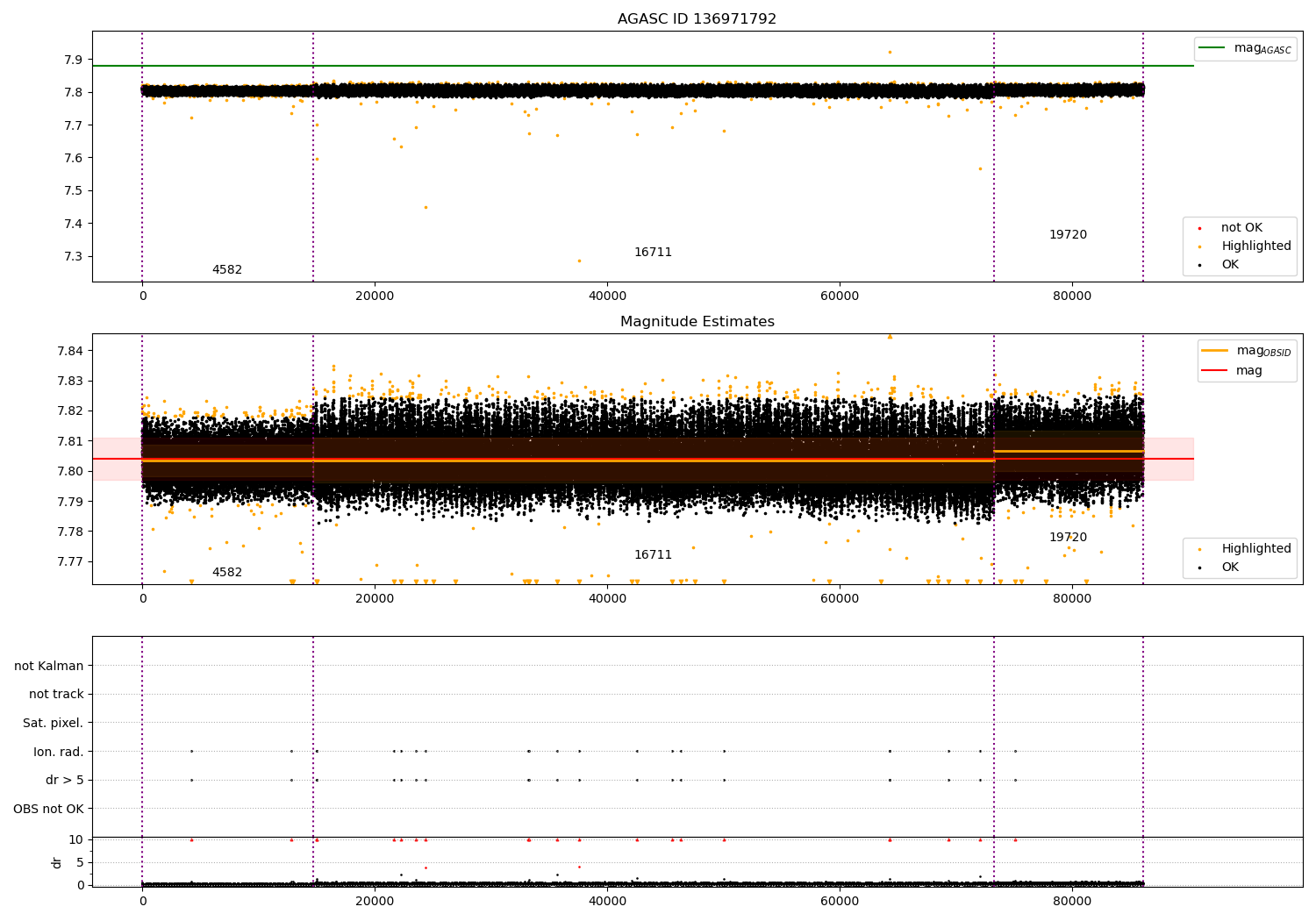
Task: Click x-tick '20000' under the dr flags plot
Action: coord(375,902)
